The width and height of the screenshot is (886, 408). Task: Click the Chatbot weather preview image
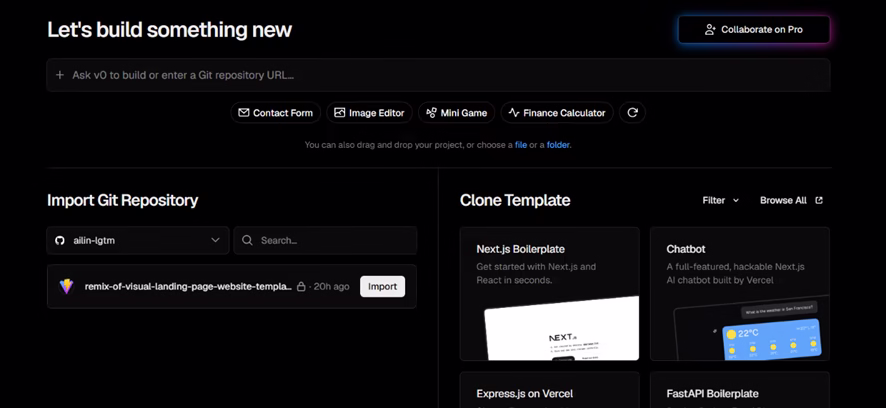751,328
